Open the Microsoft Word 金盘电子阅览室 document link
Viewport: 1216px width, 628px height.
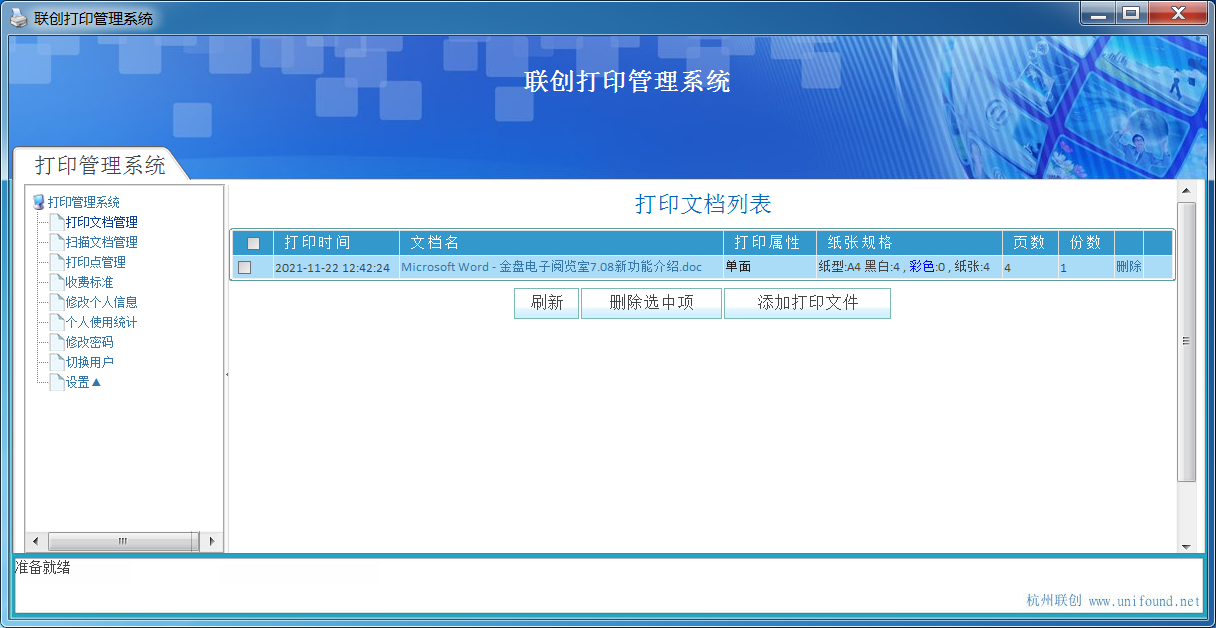tap(551, 267)
